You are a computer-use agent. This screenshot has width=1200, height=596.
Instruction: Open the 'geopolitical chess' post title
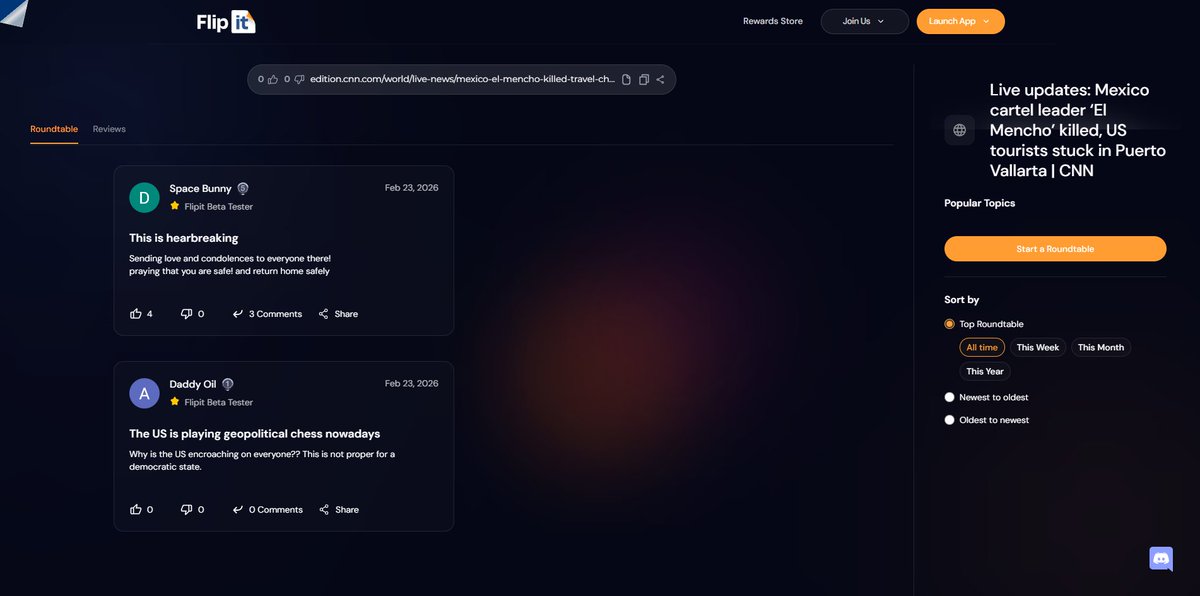click(255, 434)
